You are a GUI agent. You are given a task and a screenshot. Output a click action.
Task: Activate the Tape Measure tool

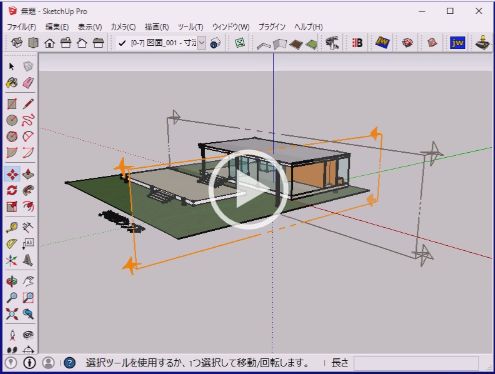click(12, 228)
